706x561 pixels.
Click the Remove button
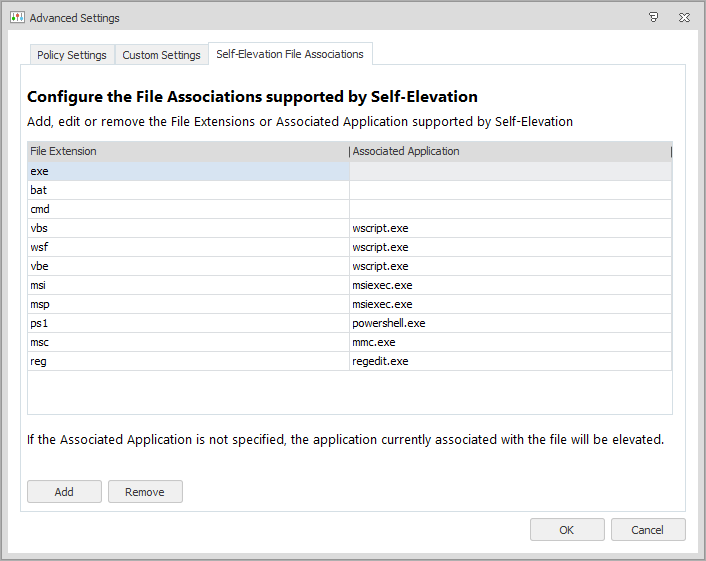145,492
